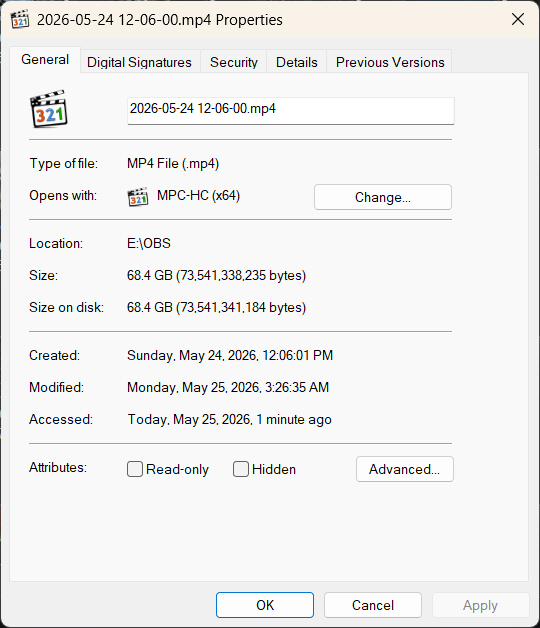
Task: Click the 'Location:' label
Action: point(56,244)
